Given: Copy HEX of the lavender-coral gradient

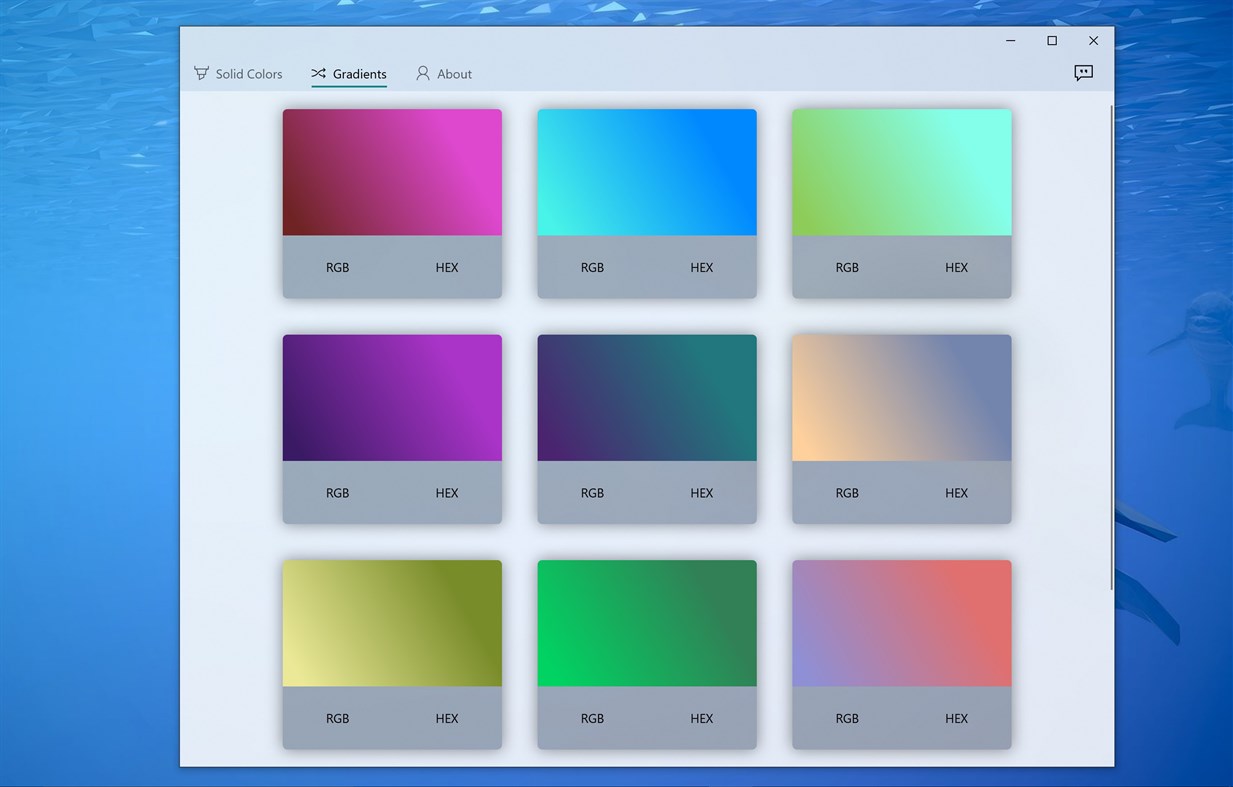Looking at the screenshot, I should tap(956, 718).
